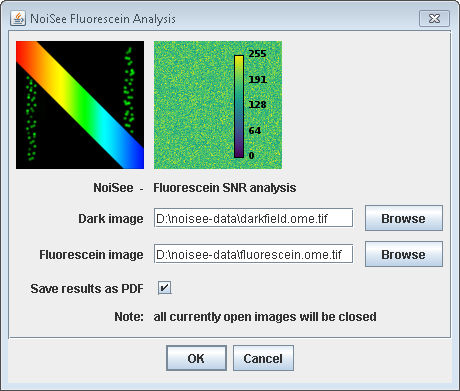Viewport: 460px width, 391px height.
Task: Browse for the Dark image file
Action: [x=404, y=218]
